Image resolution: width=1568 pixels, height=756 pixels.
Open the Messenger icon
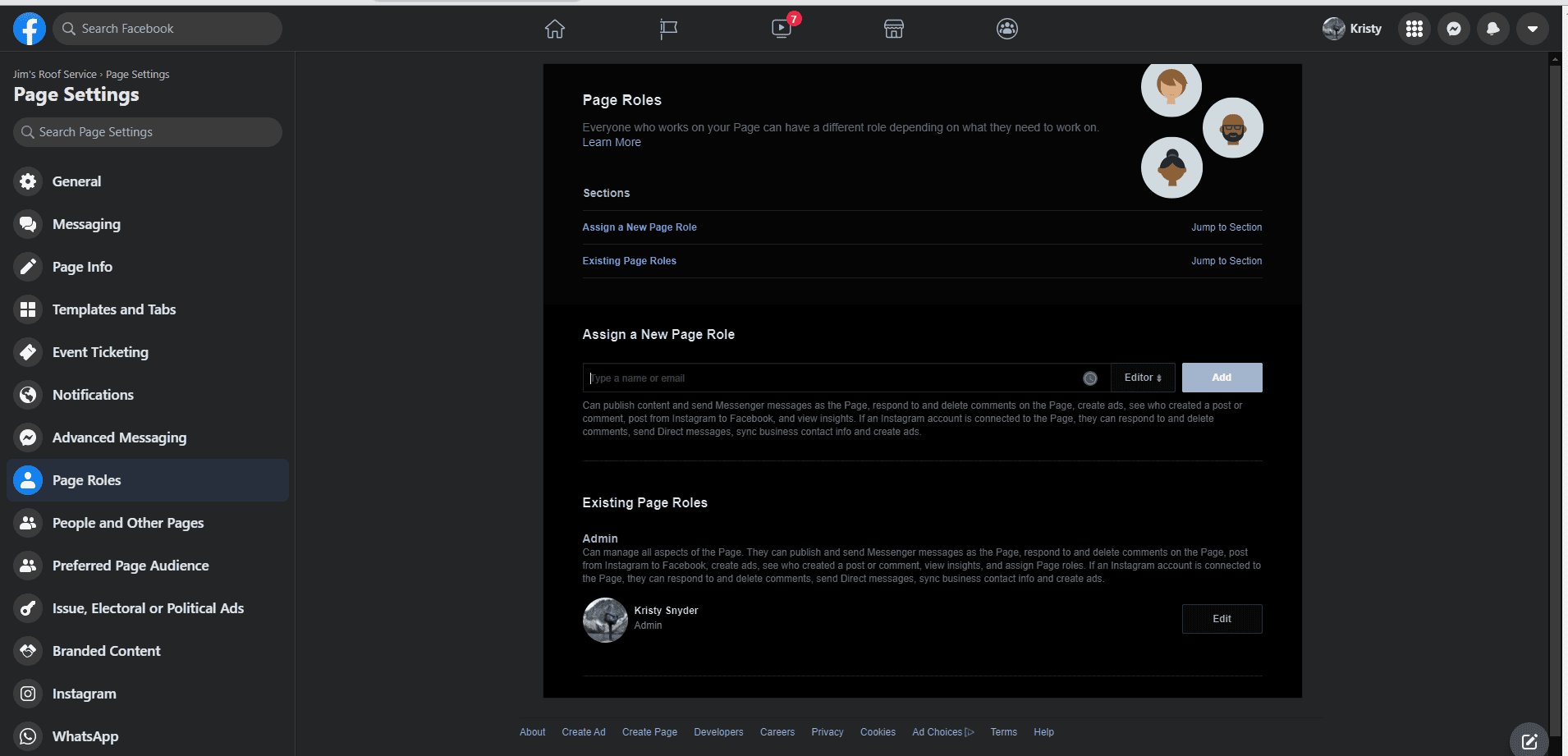(x=1453, y=30)
